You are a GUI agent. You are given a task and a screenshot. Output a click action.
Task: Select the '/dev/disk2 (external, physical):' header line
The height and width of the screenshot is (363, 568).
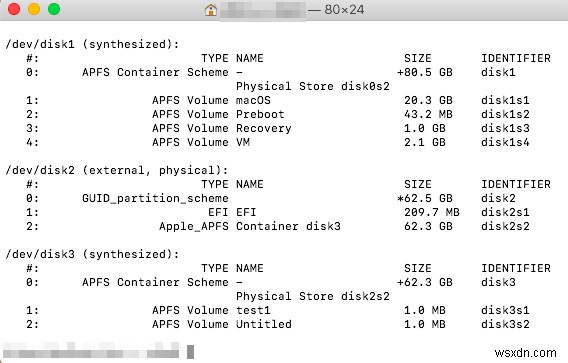pos(117,170)
